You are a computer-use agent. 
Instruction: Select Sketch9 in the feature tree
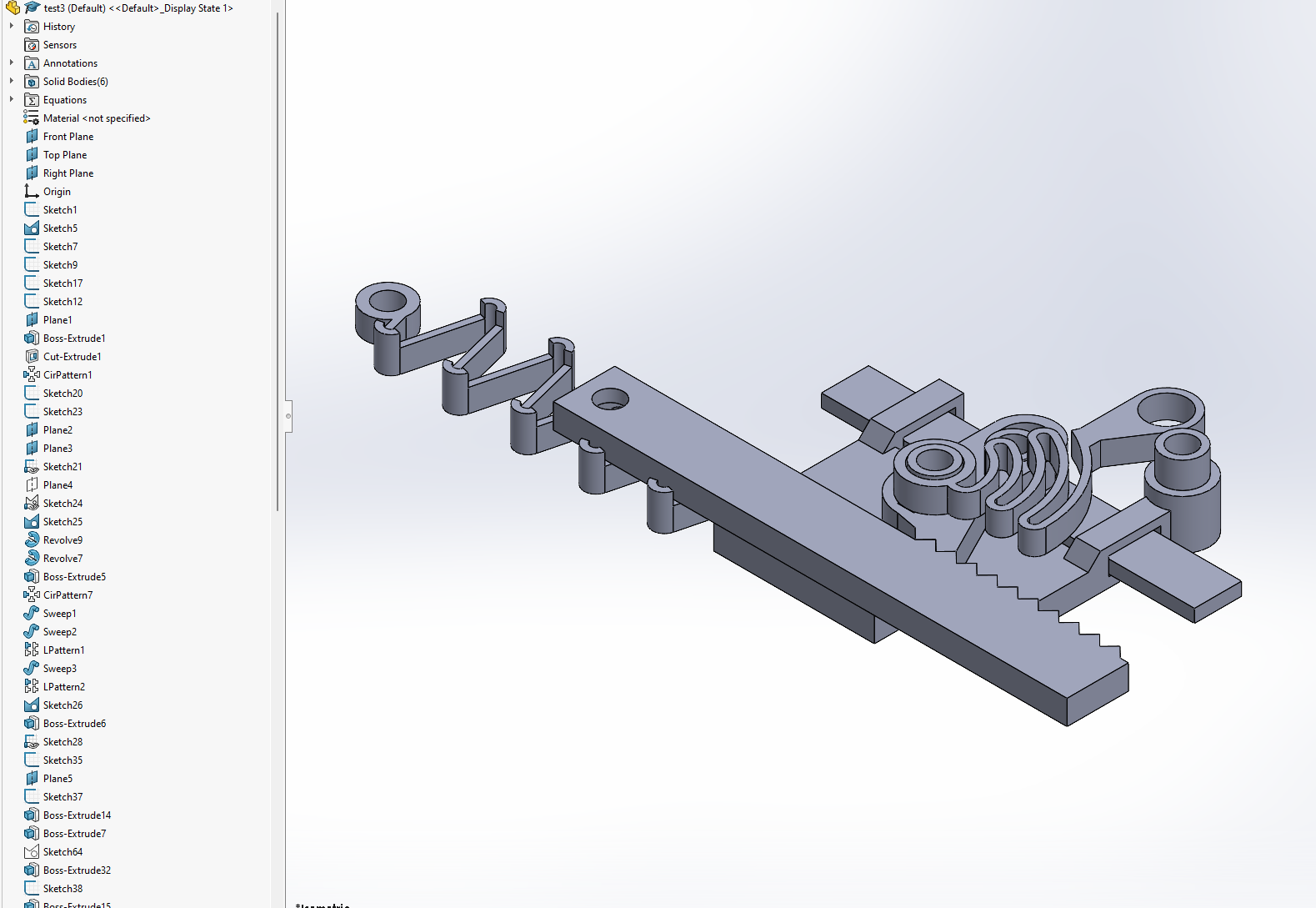pos(60,265)
